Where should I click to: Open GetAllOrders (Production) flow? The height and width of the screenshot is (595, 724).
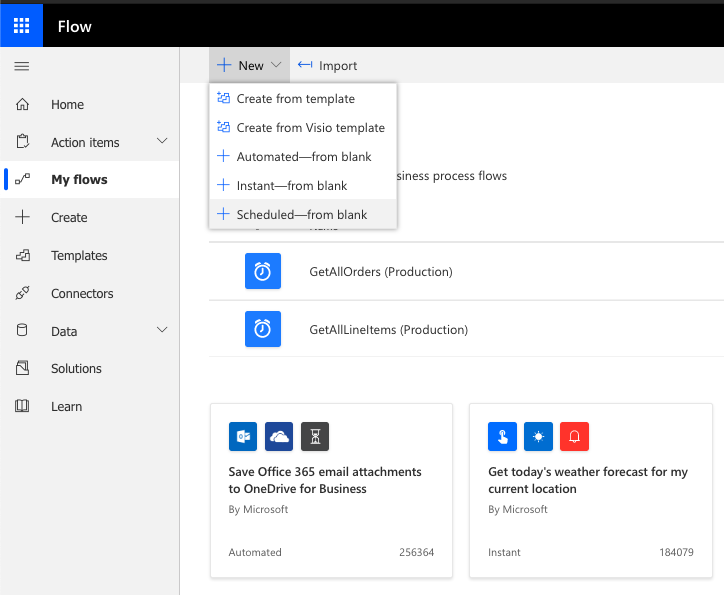point(381,272)
